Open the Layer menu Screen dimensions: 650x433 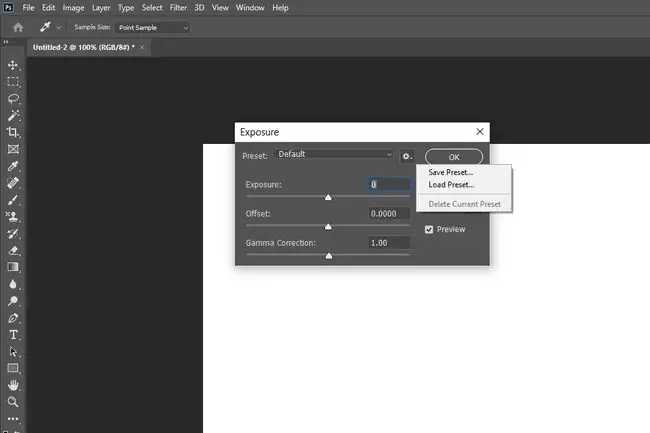pos(101,7)
